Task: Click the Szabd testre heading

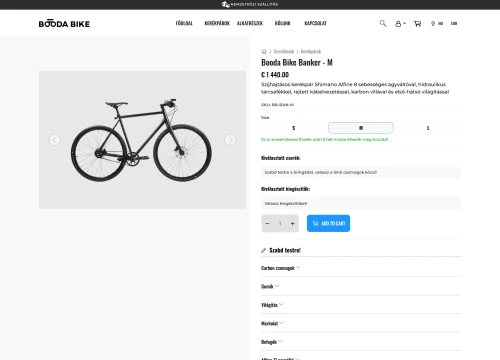Action: click(285, 250)
